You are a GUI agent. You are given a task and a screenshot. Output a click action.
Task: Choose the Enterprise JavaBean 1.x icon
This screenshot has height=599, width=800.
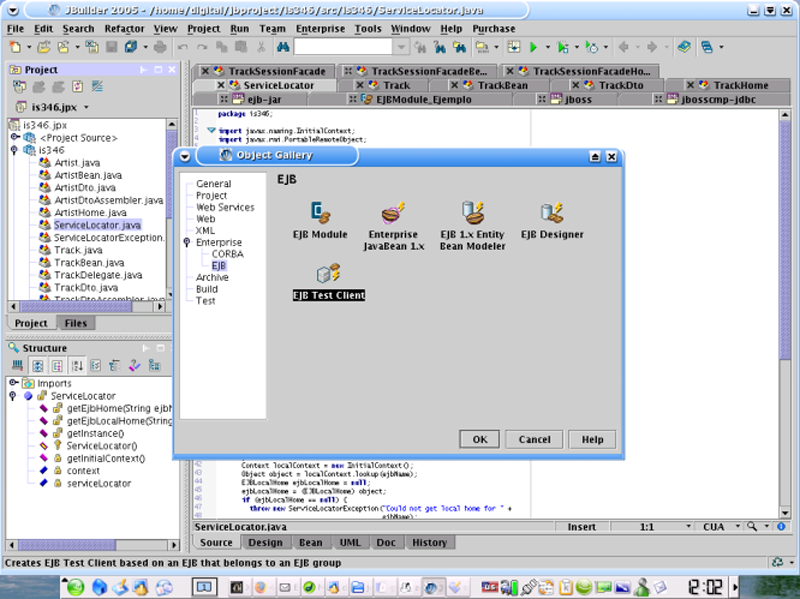[391, 212]
